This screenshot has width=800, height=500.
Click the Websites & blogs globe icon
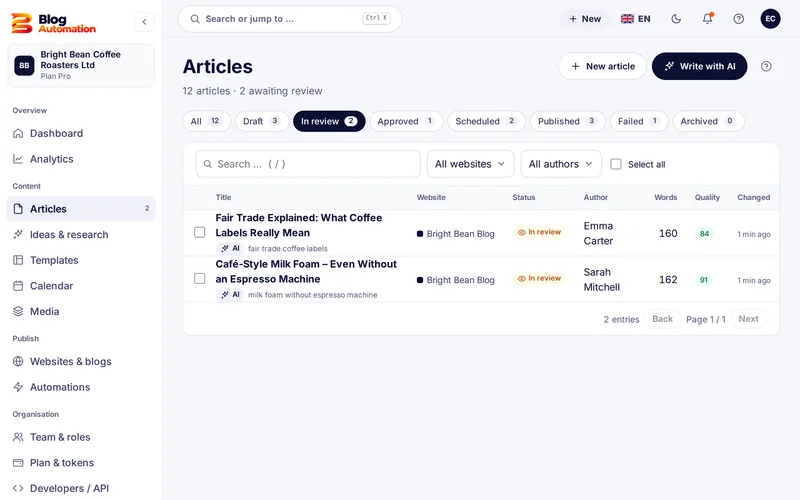coord(18,361)
